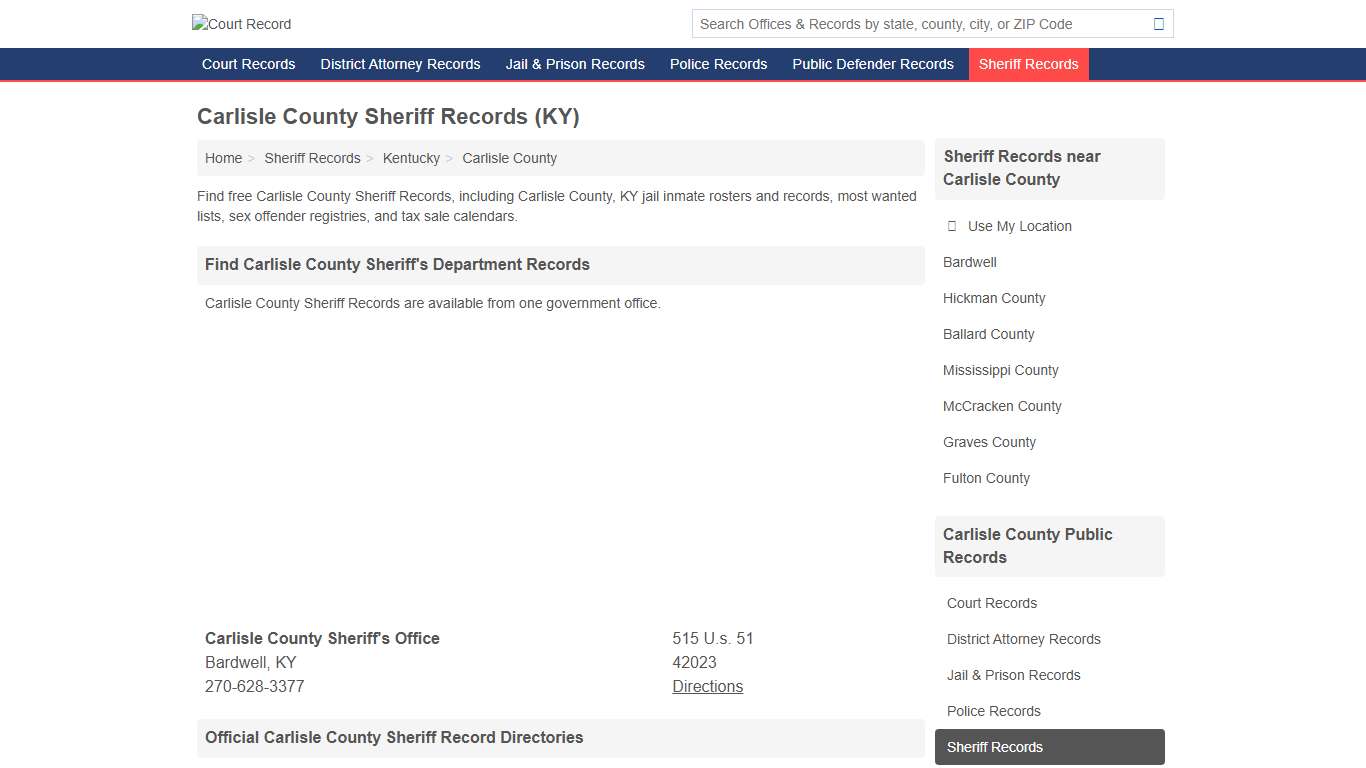
Task: Click the Sheriff Records highlighted sidebar entry
Action: click(x=994, y=747)
